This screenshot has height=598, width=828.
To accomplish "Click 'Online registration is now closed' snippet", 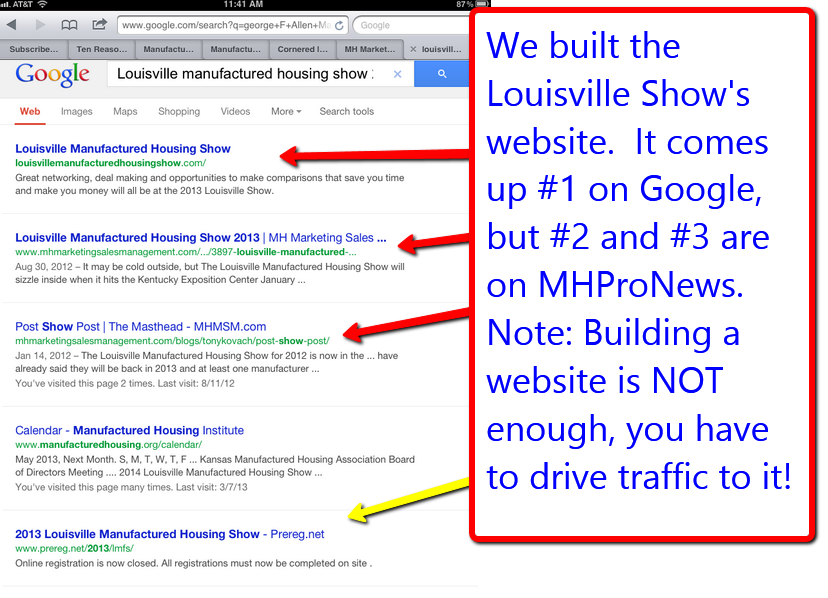I will tap(193, 563).
